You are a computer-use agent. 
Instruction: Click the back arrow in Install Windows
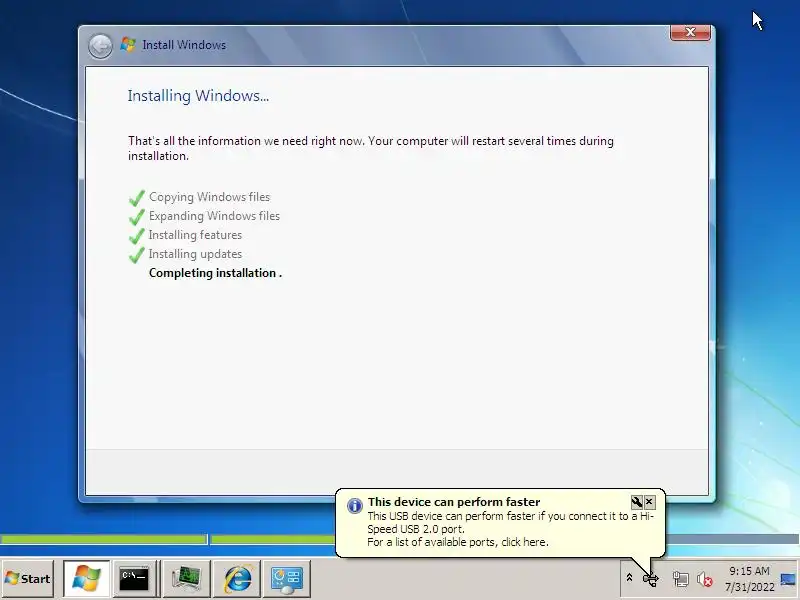click(x=100, y=46)
